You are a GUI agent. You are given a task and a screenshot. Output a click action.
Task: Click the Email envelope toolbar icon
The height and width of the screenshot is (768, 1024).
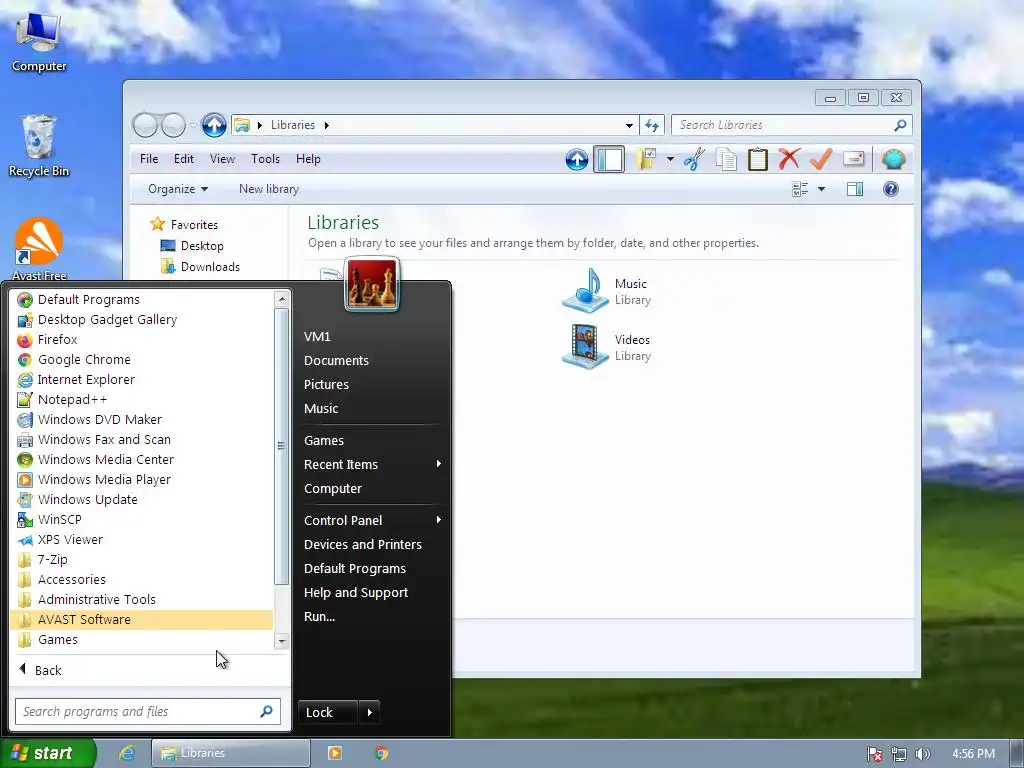[854, 159]
